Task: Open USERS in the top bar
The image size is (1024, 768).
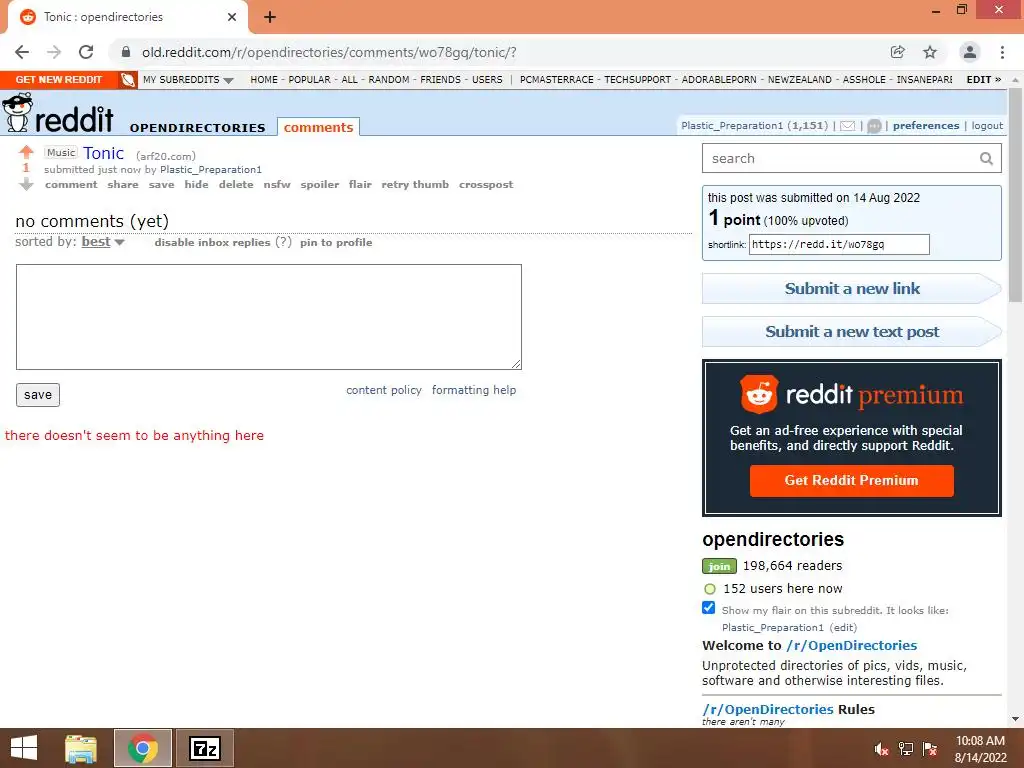Action: (487, 80)
